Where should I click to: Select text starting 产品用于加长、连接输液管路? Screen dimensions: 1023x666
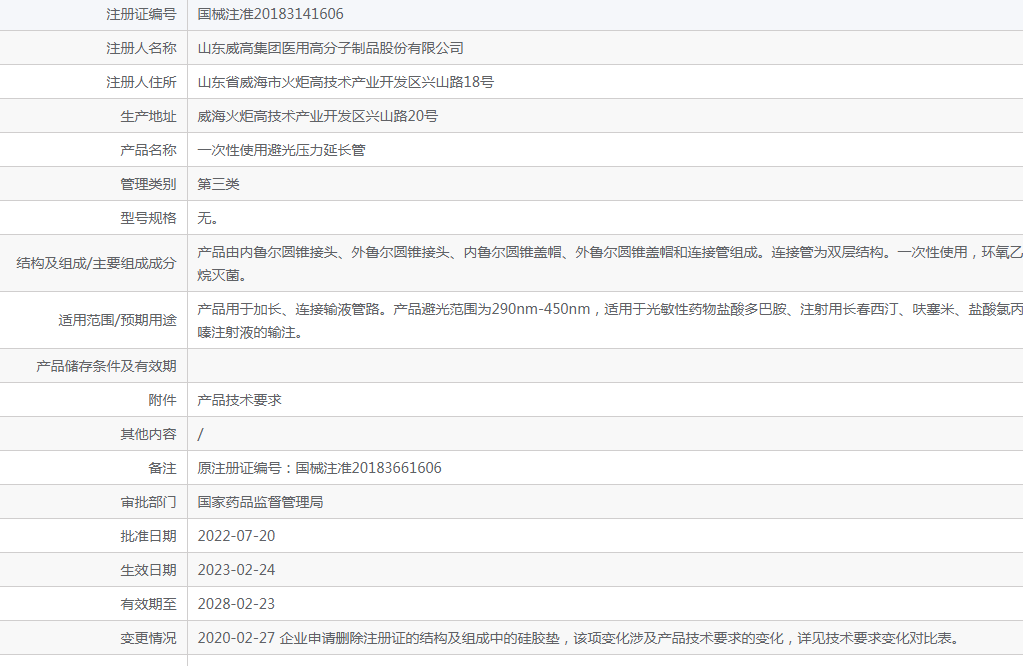tap(610, 320)
